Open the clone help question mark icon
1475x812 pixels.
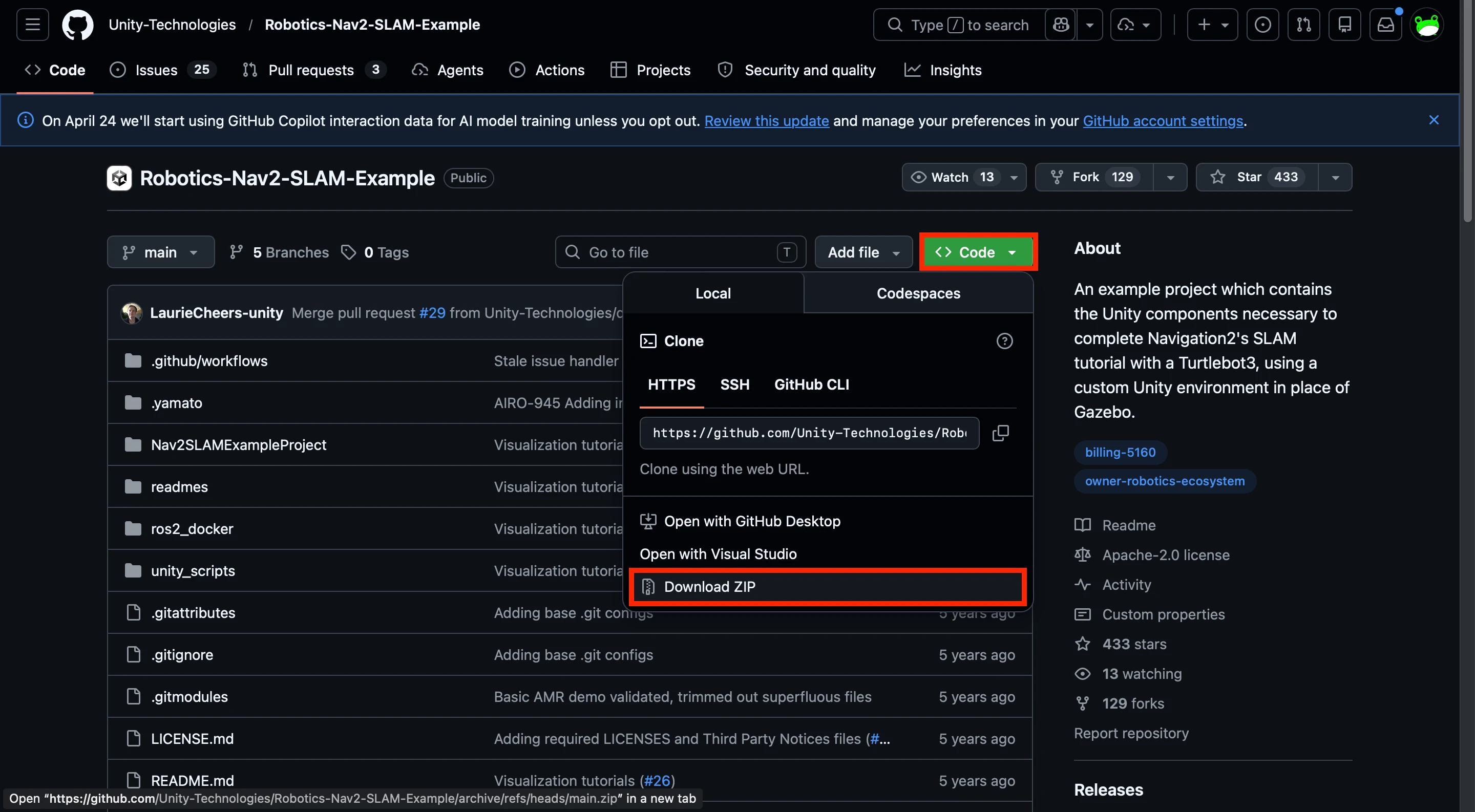click(x=1004, y=341)
